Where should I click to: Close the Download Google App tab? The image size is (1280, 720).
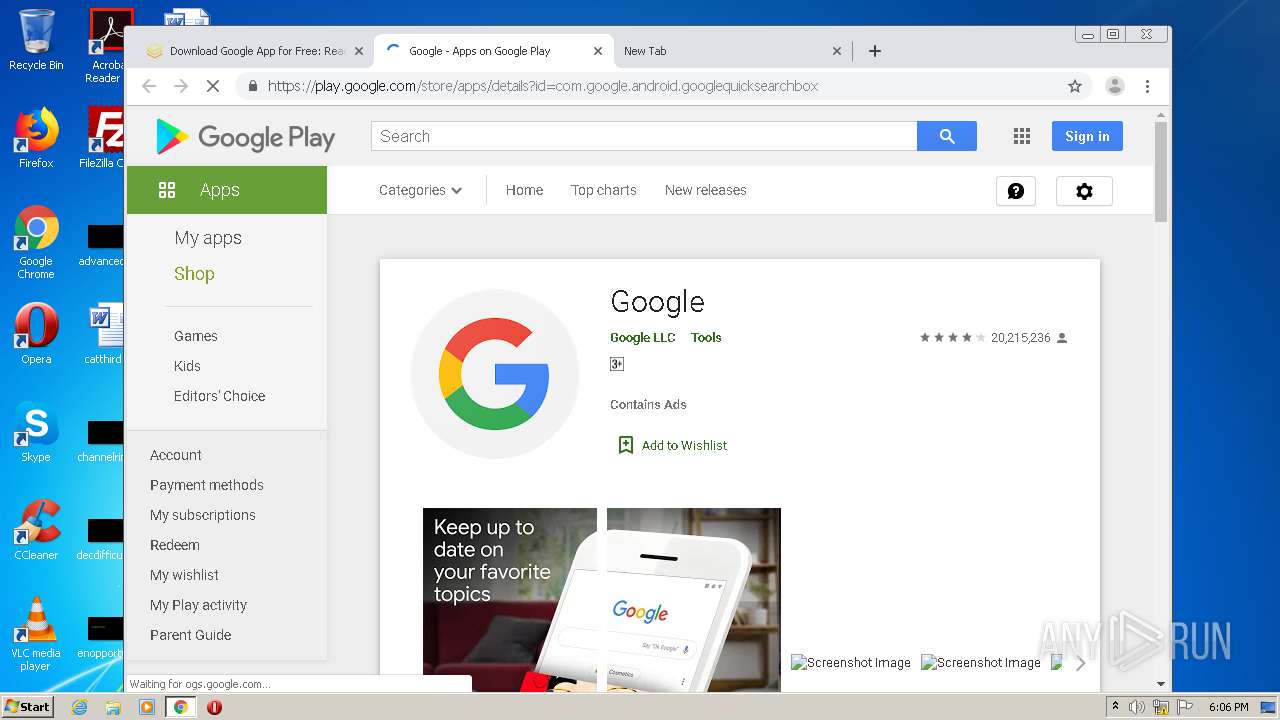(359, 51)
